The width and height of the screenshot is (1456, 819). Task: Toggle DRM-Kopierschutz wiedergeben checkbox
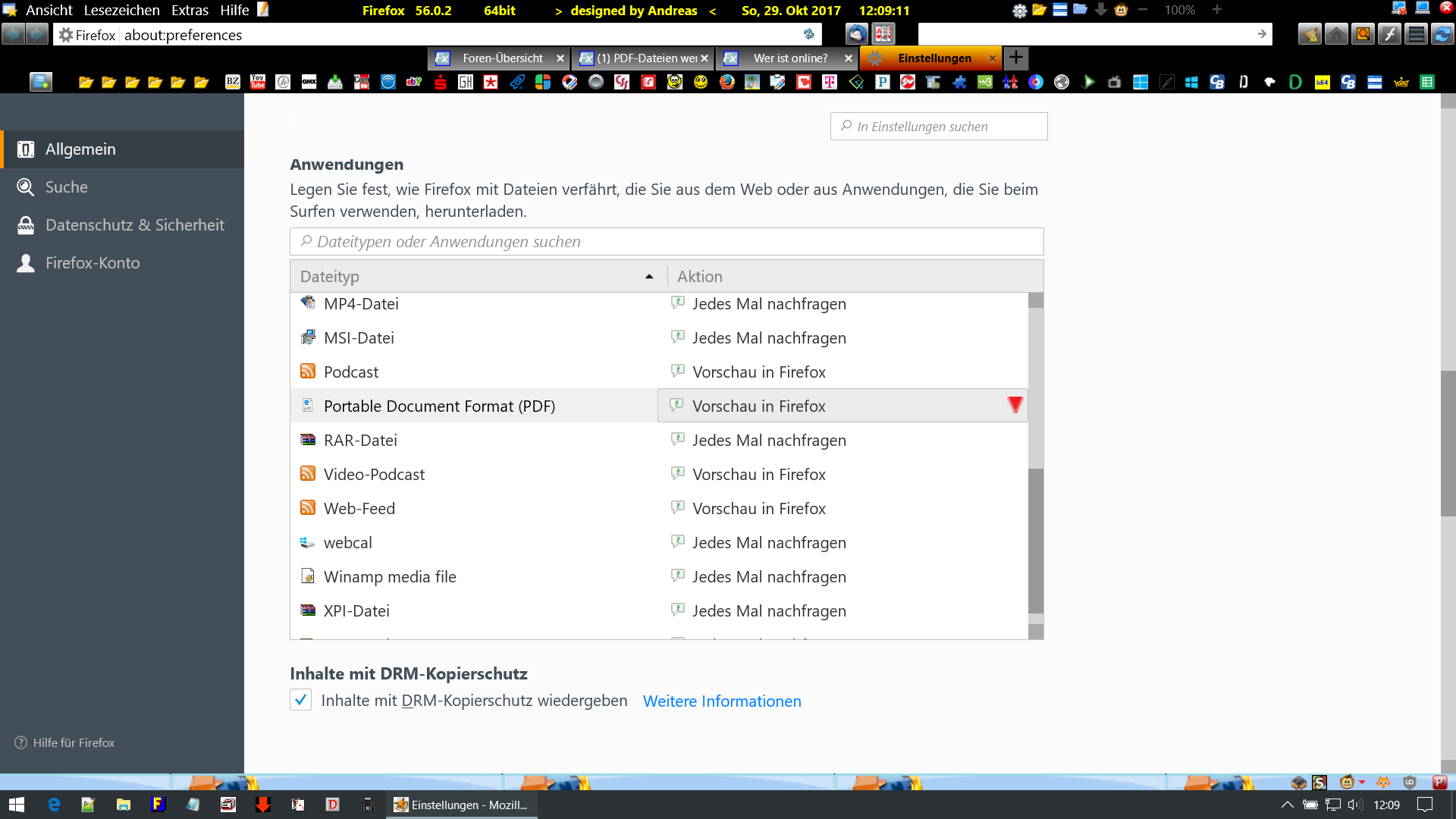(x=300, y=700)
